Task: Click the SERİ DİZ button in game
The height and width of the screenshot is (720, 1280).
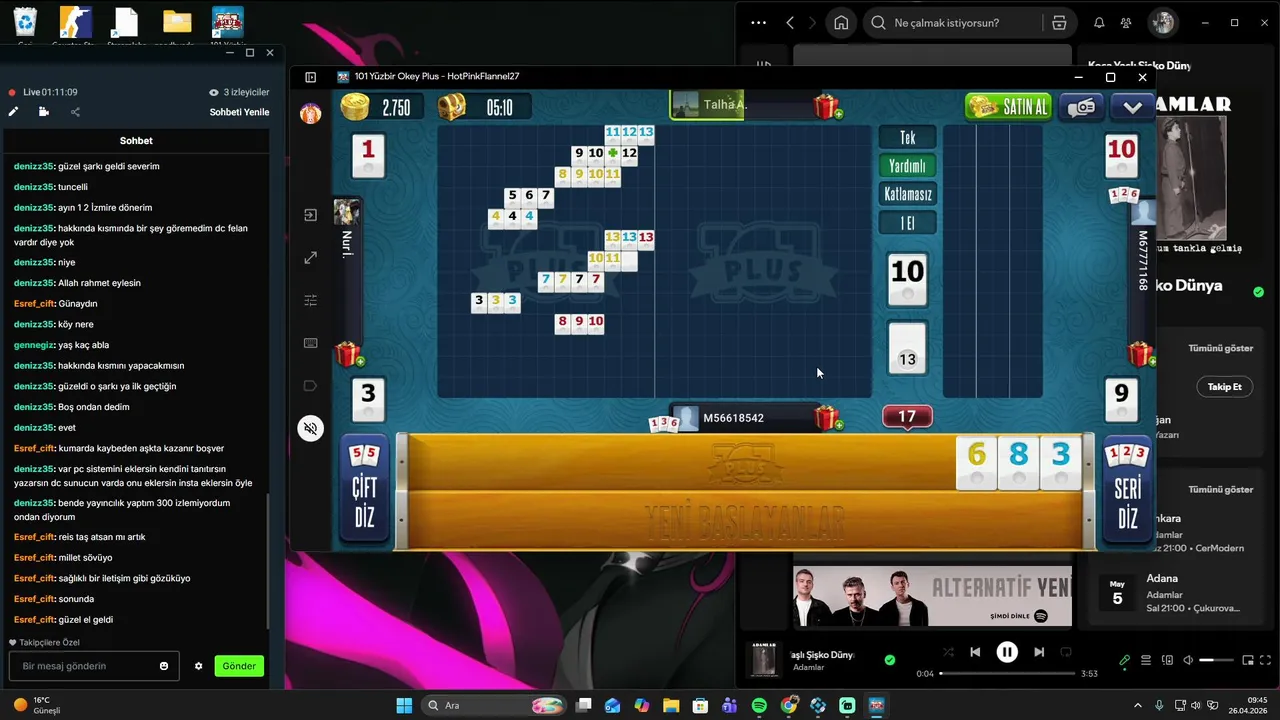Action: coord(1127,488)
